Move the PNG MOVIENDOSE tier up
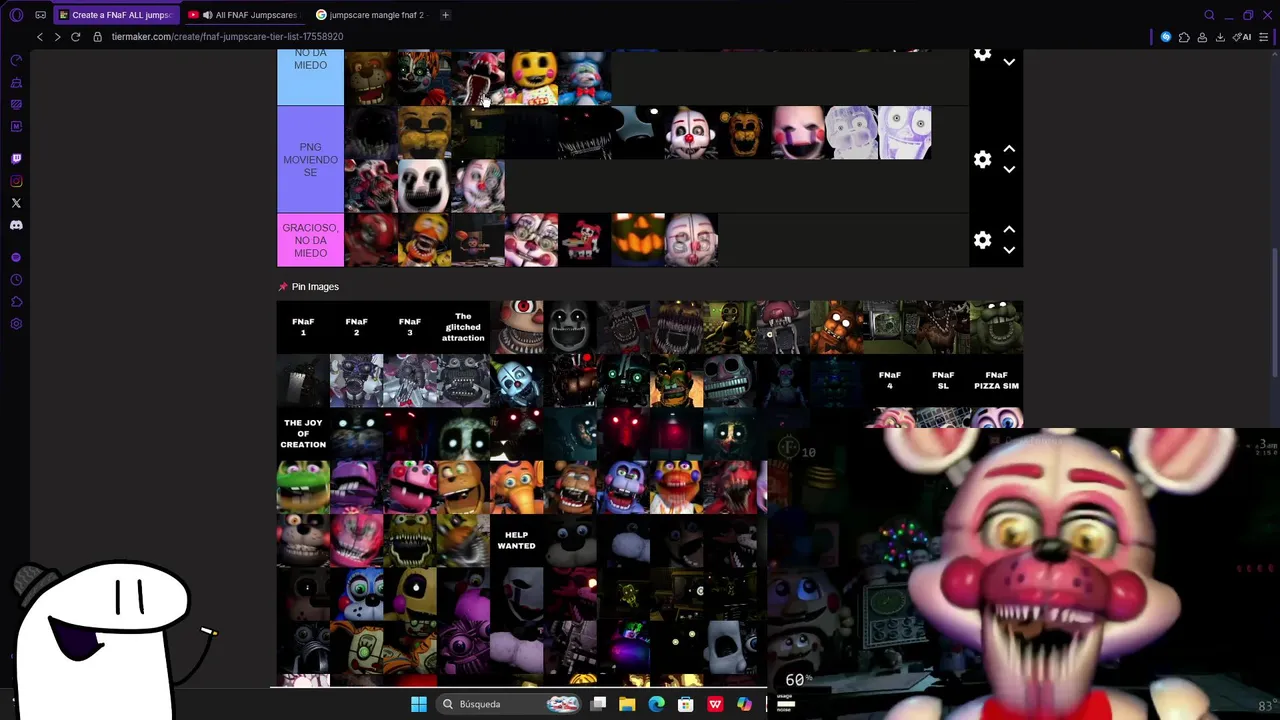Image resolution: width=1280 pixels, height=720 pixels. point(1009,149)
